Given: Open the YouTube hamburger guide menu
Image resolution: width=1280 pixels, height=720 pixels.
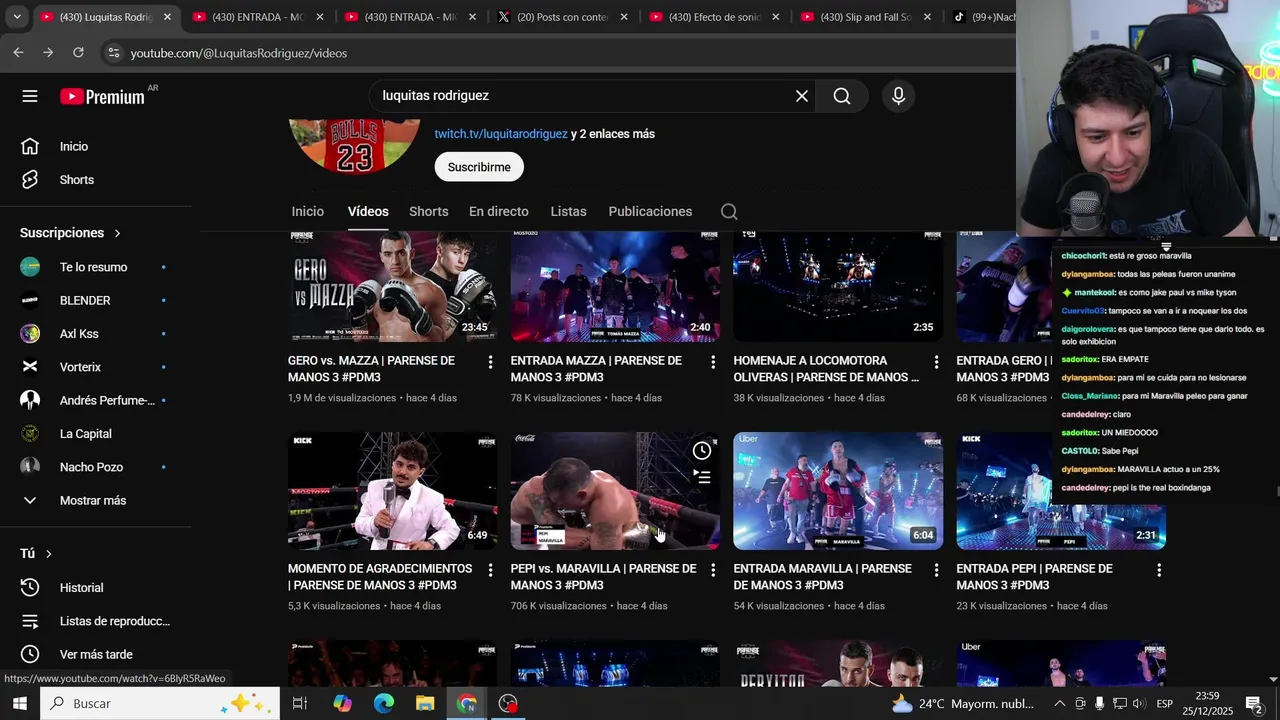Looking at the screenshot, I should pyautogui.click(x=30, y=96).
